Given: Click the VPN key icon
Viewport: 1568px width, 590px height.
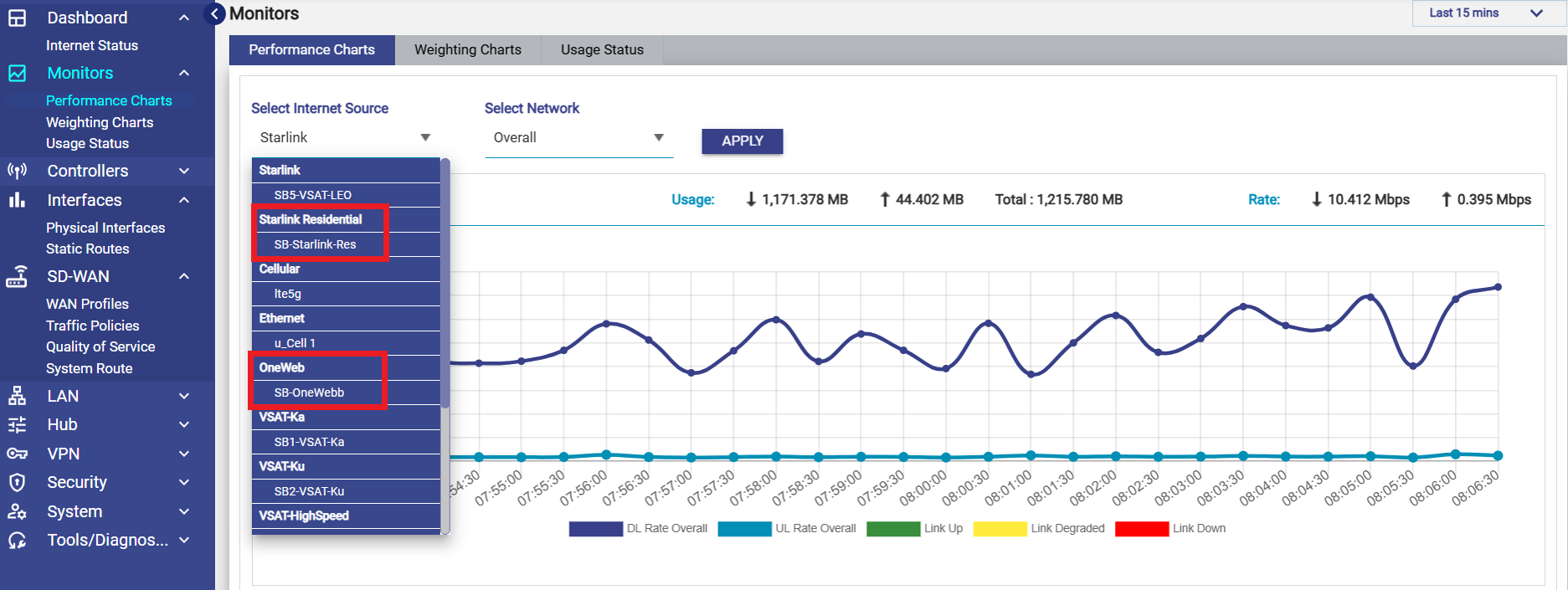Looking at the screenshot, I should [17, 454].
